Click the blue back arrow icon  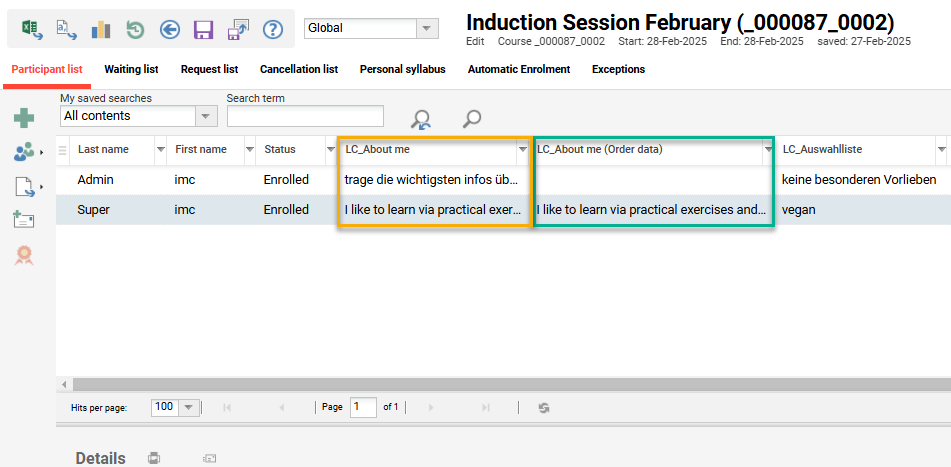[x=169, y=29]
